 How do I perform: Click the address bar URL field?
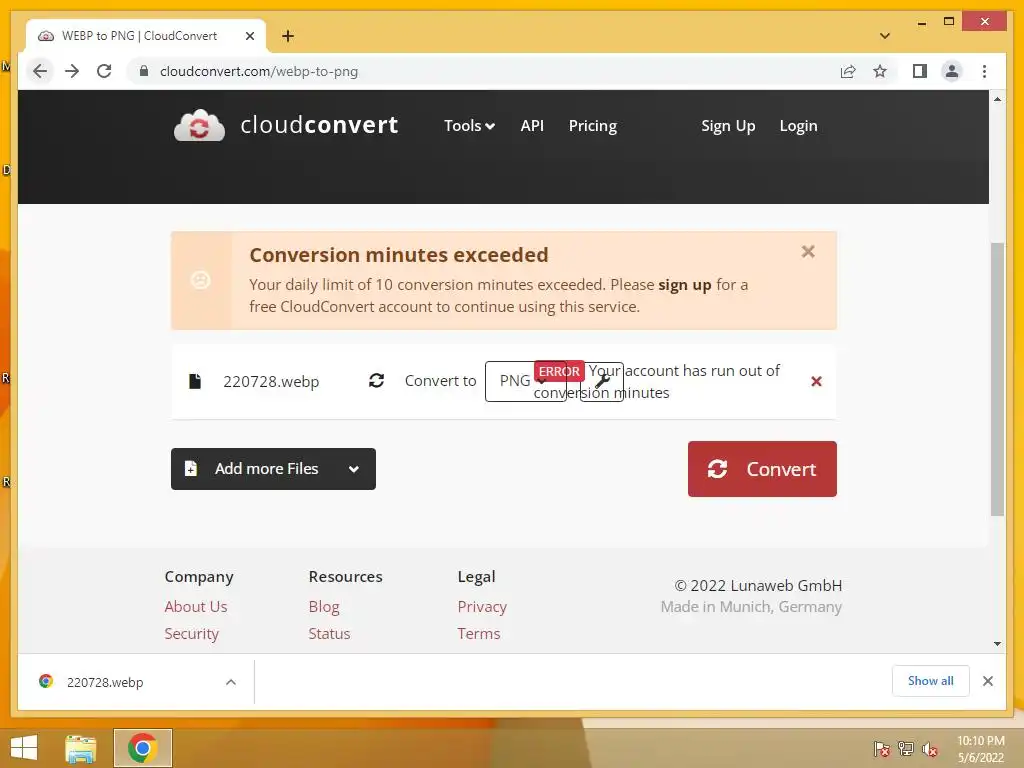tap(483, 71)
